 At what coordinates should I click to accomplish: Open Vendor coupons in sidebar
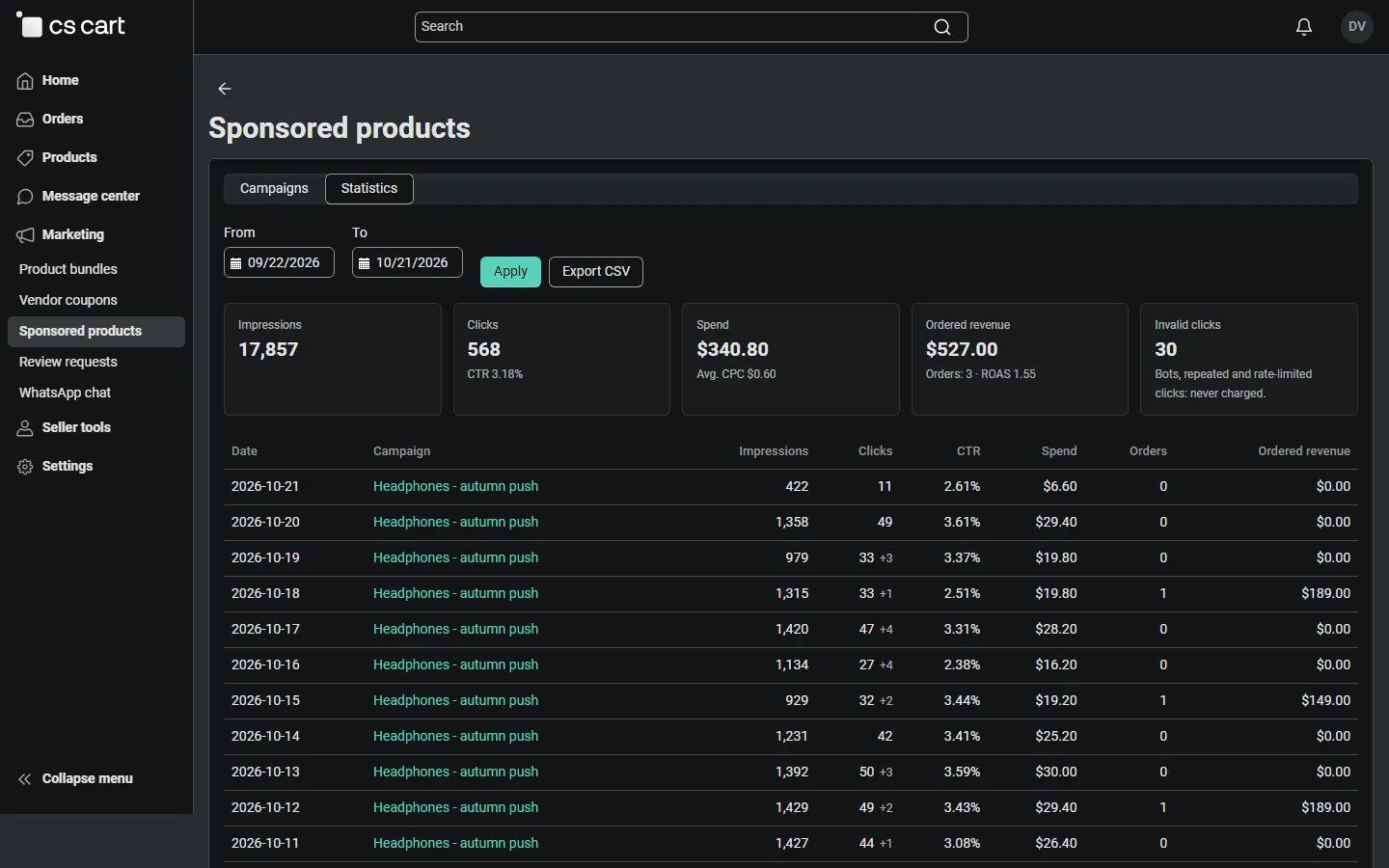[x=68, y=300]
